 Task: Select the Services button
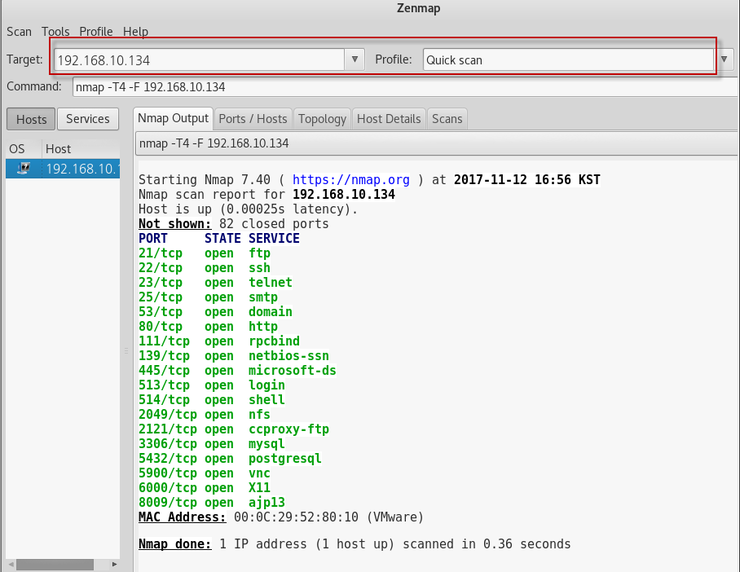pyautogui.click(x=88, y=119)
